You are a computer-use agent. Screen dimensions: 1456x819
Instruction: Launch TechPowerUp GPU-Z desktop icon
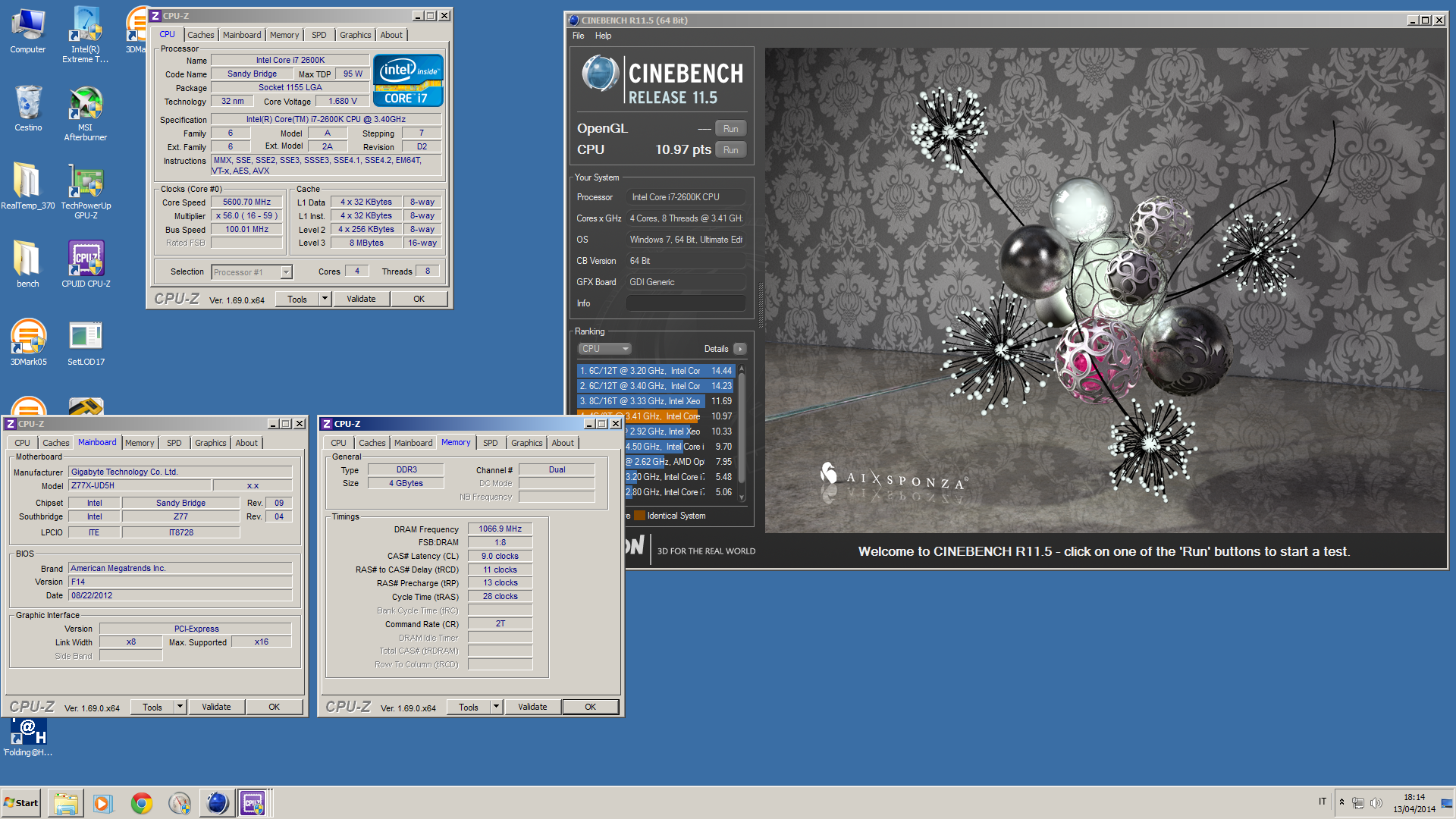point(86,191)
